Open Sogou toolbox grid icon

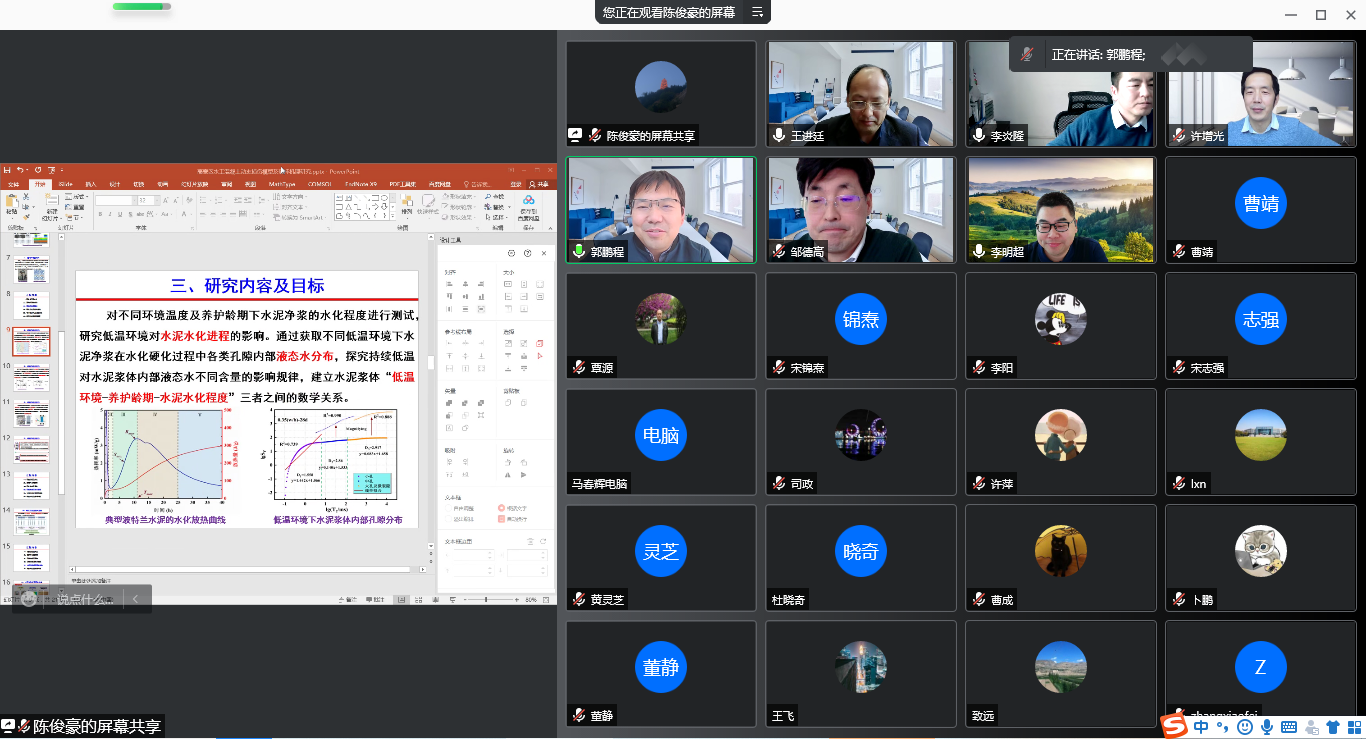[1353, 726]
